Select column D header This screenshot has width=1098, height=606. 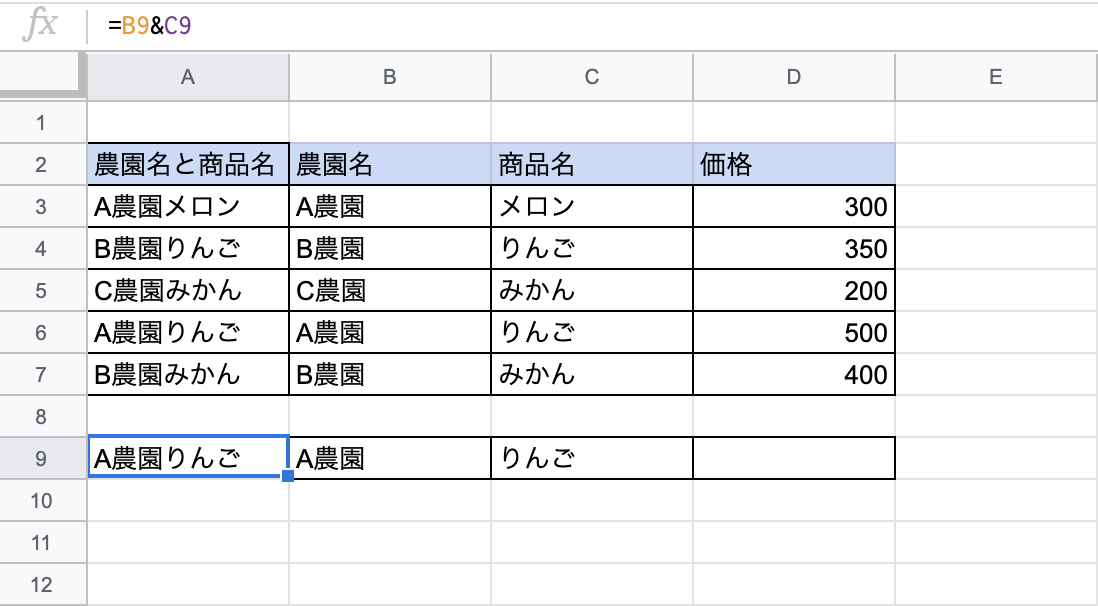coord(793,77)
